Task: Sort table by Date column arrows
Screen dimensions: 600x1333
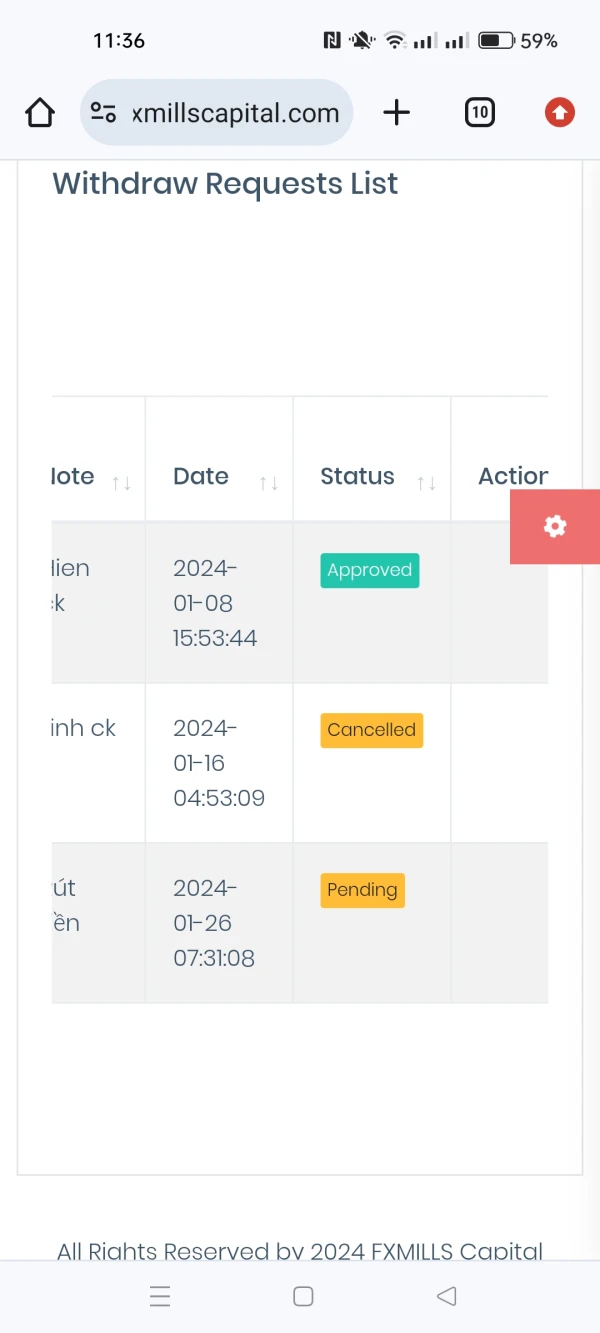Action: [x=268, y=484]
